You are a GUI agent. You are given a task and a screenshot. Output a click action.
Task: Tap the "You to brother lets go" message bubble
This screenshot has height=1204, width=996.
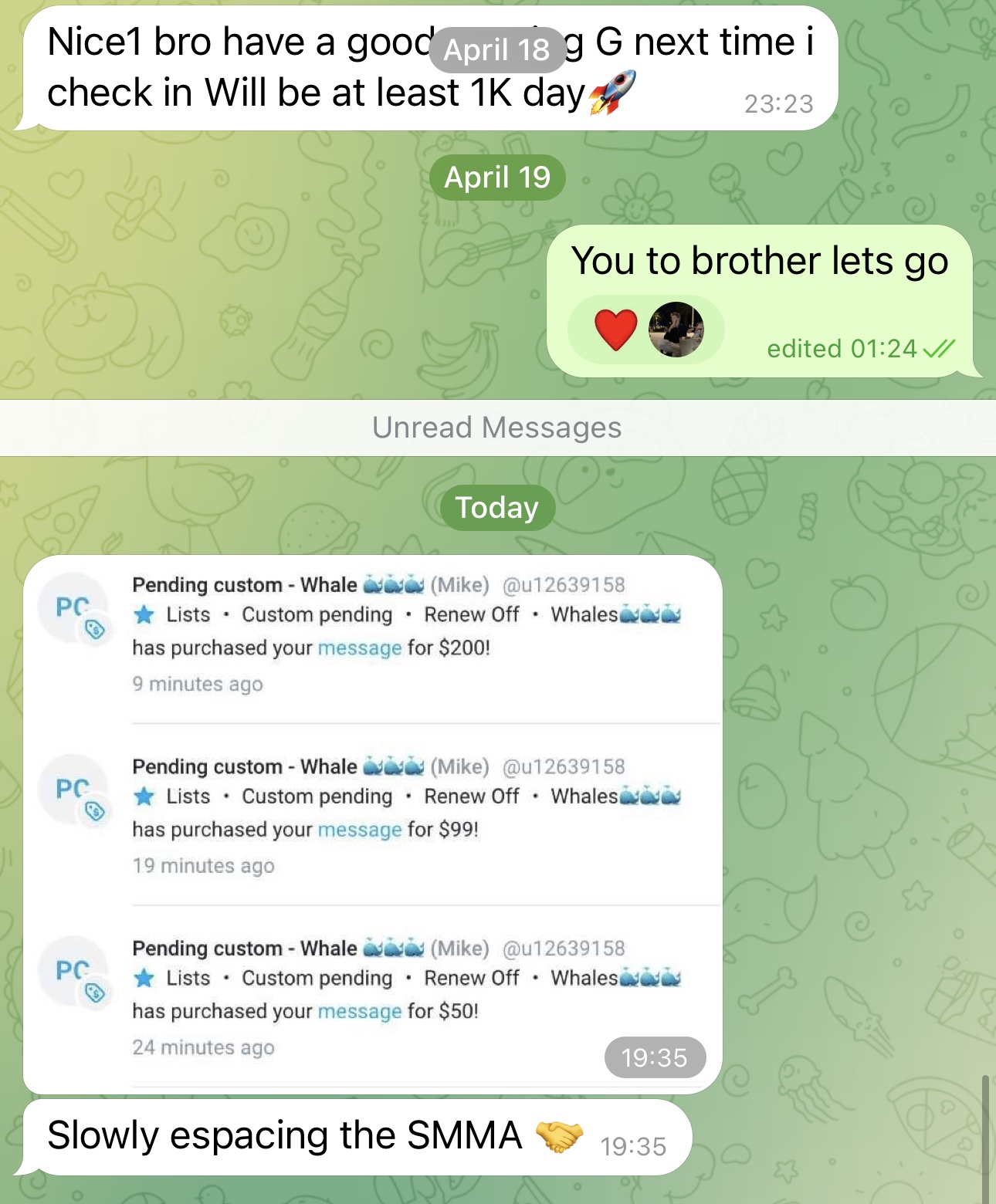tap(761, 301)
